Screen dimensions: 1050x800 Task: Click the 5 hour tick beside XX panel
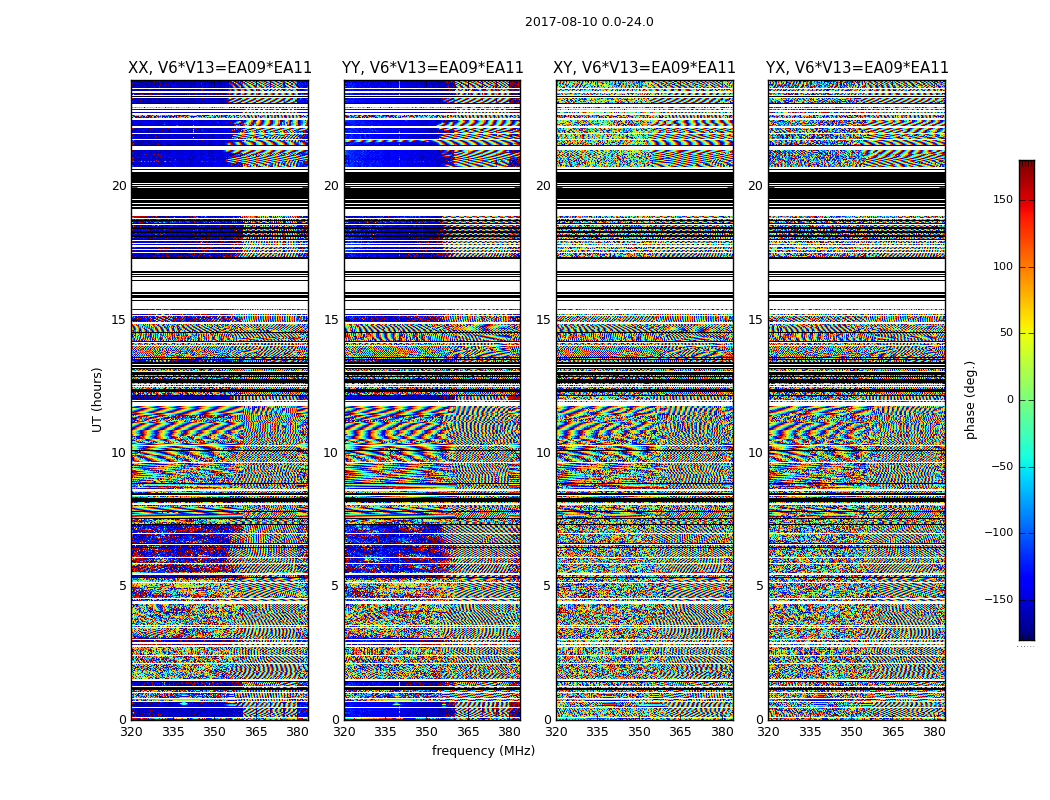coord(123,586)
